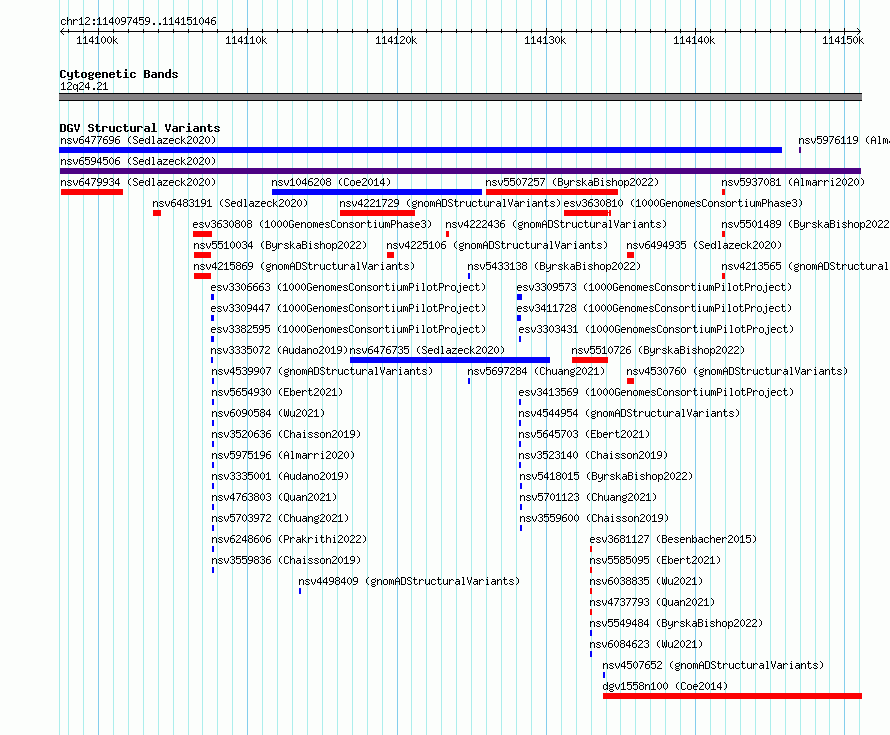Open nsv6476735 (Sedlazeck2020) label

(x=427, y=350)
